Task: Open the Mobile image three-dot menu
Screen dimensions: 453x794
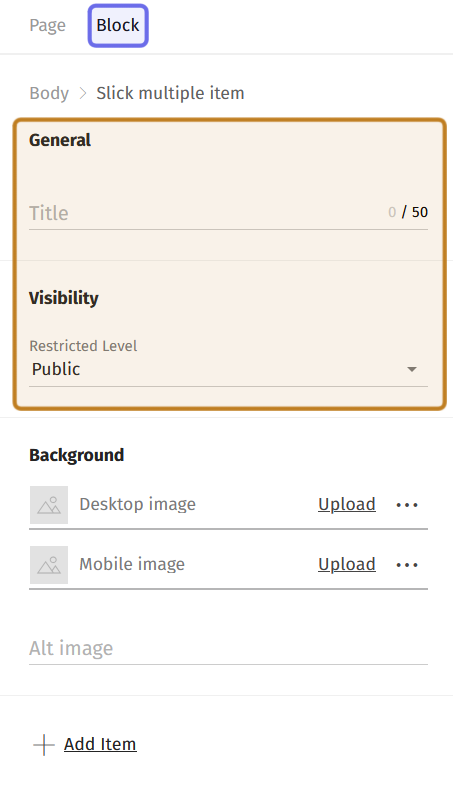Action: [407, 565]
